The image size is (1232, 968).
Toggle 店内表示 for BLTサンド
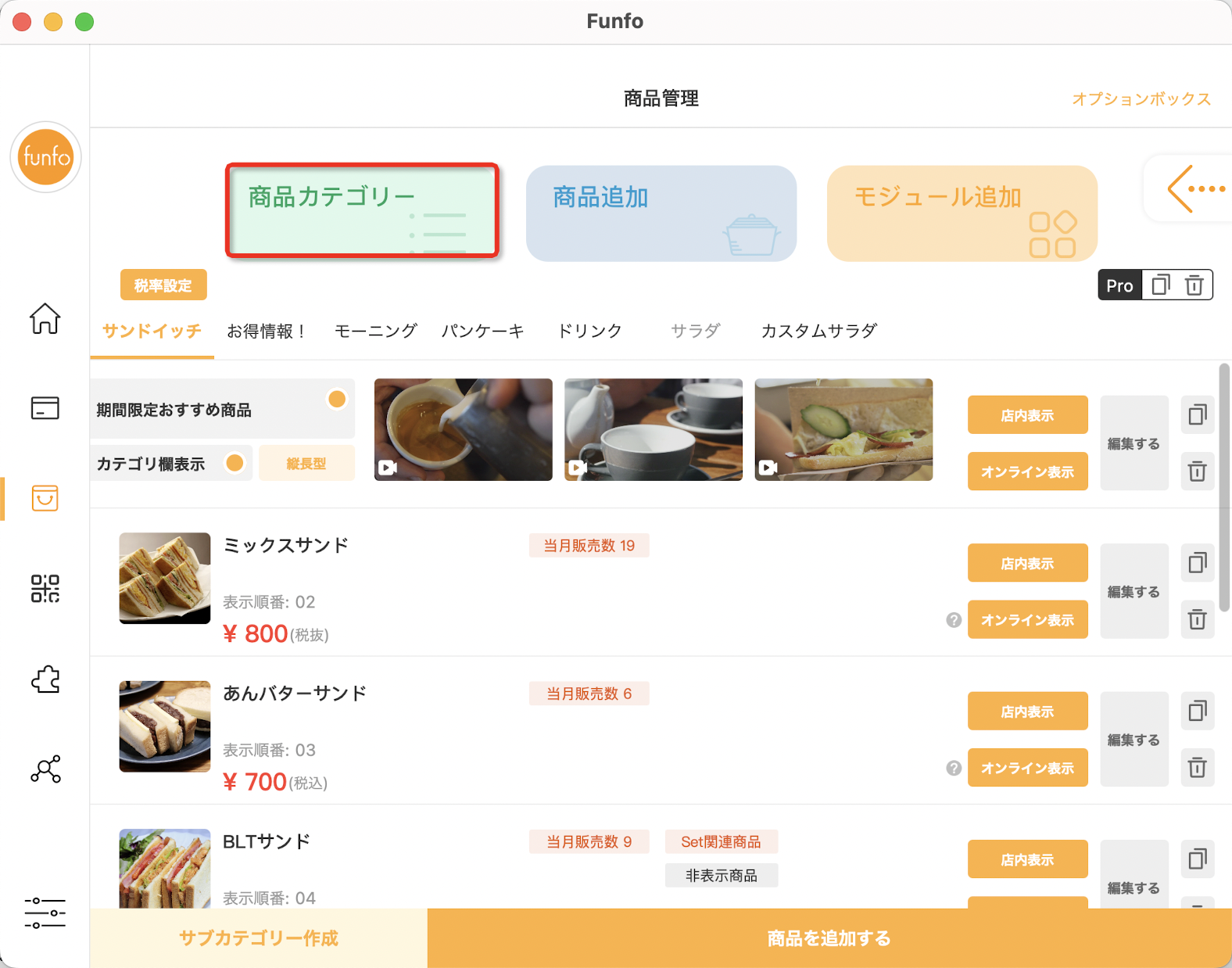tap(1027, 859)
